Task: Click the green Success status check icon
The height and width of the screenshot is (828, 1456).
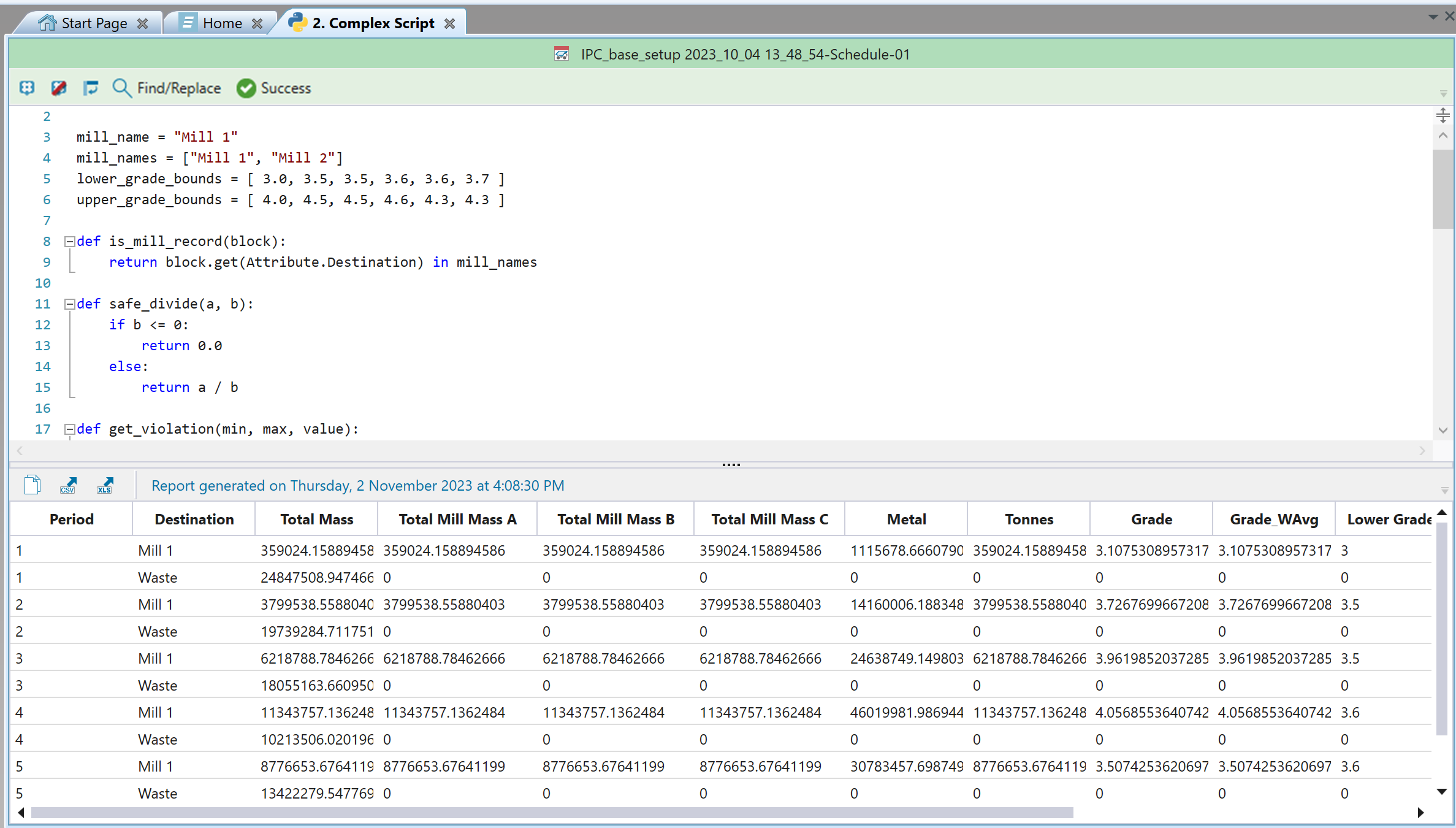Action: pos(246,88)
